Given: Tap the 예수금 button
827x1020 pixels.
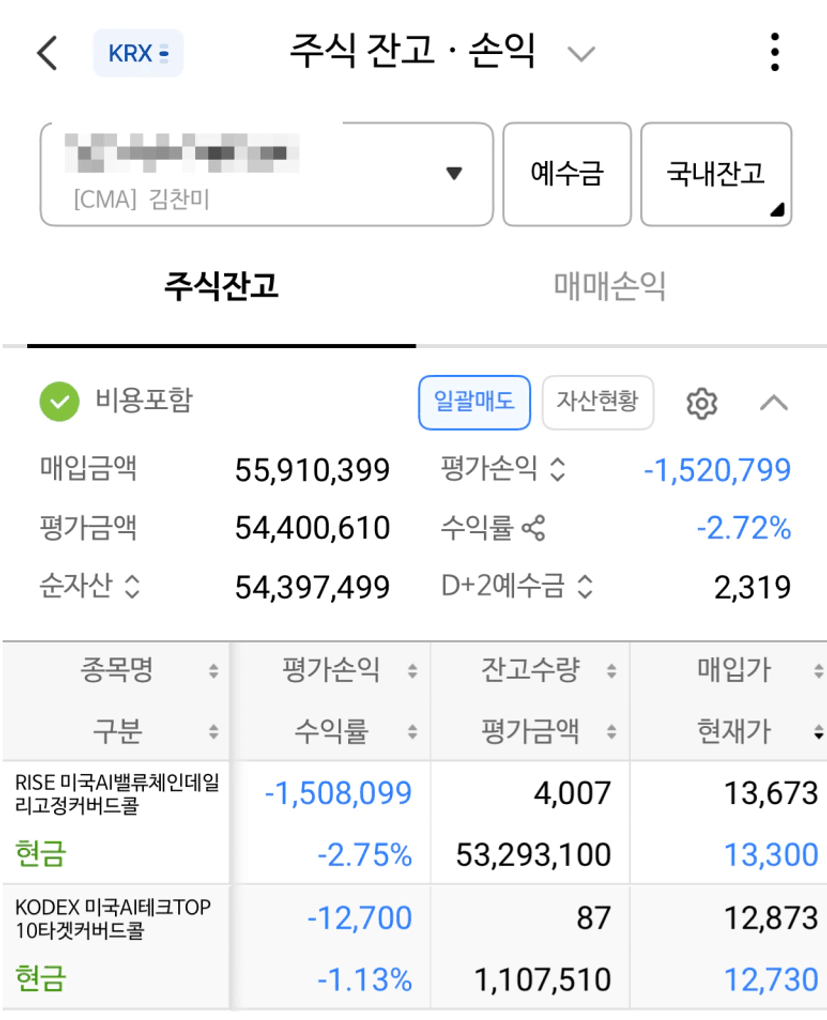Looking at the screenshot, I should (x=566, y=174).
